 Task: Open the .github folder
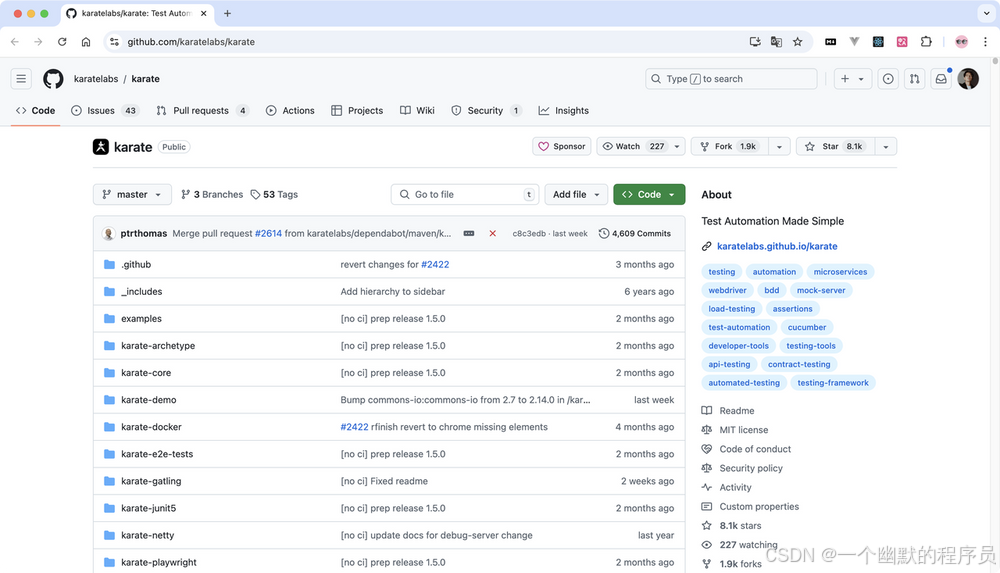136,264
